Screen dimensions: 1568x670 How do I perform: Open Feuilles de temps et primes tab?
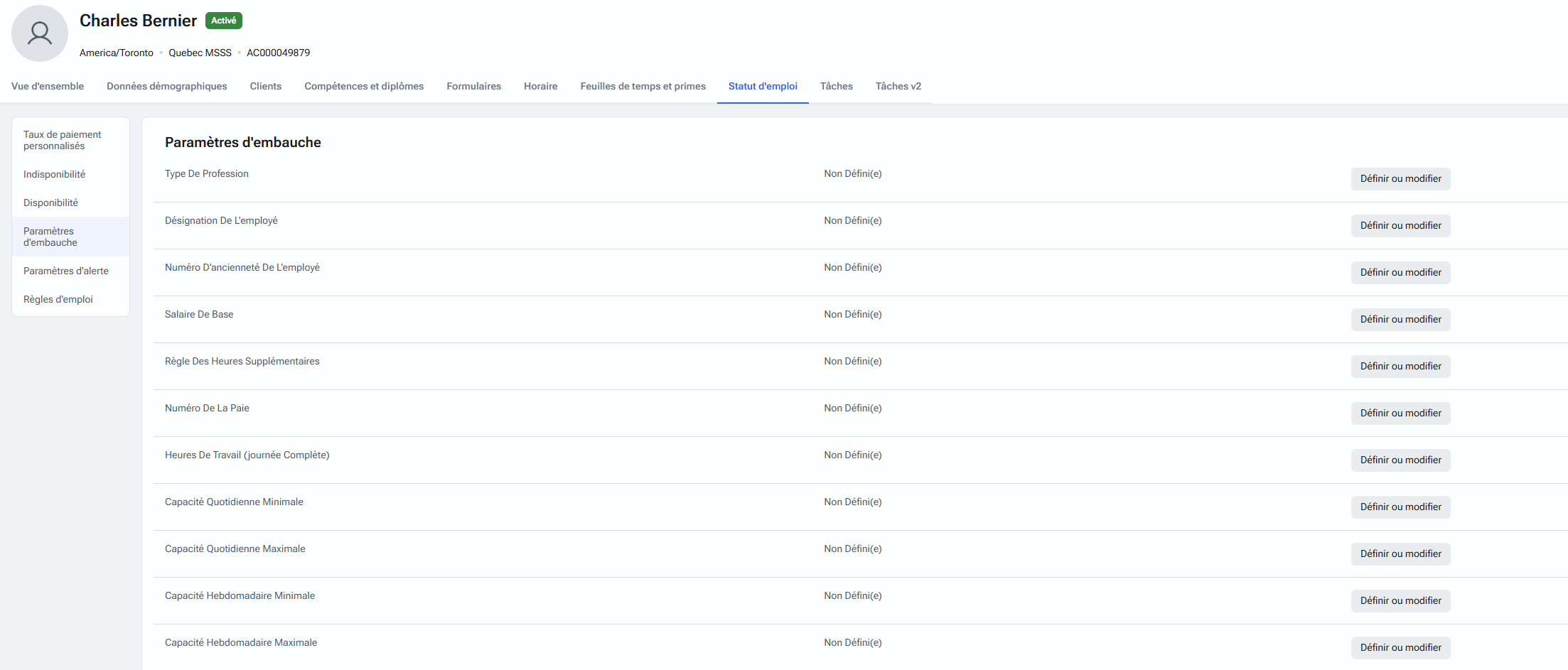[x=643, y=86]
